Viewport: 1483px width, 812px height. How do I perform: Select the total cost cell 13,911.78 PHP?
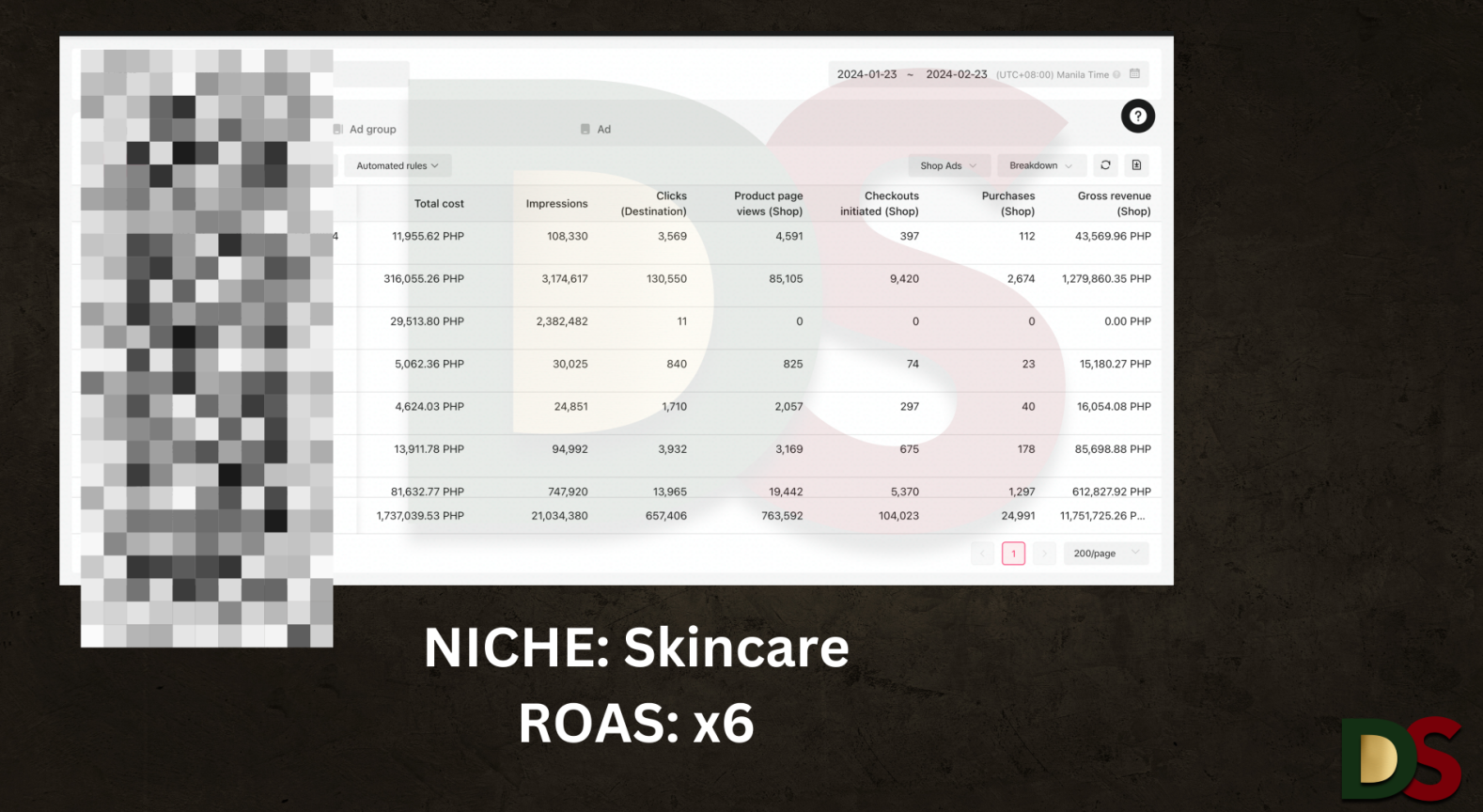(x=429, y=448)
